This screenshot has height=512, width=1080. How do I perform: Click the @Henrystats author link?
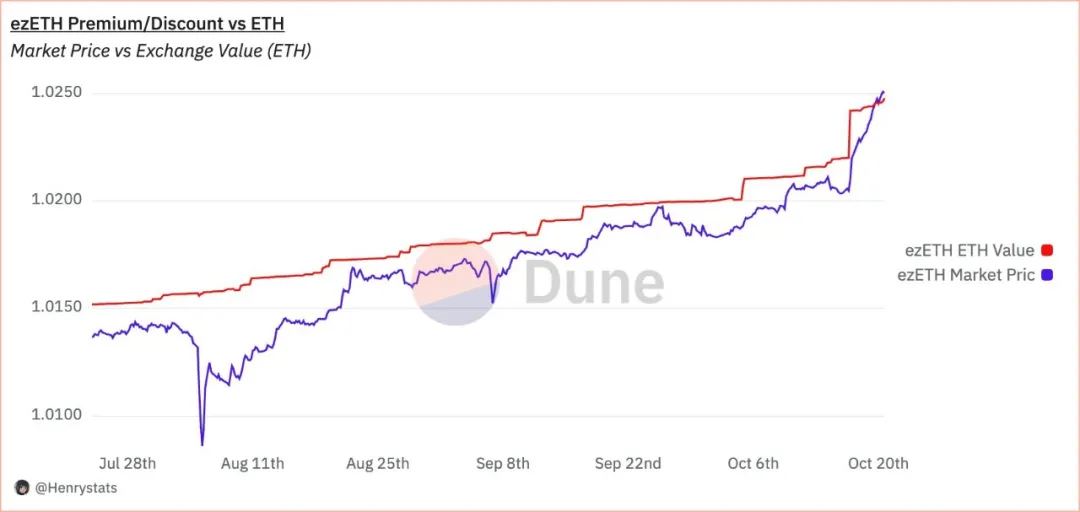click(x=68, y=488)
